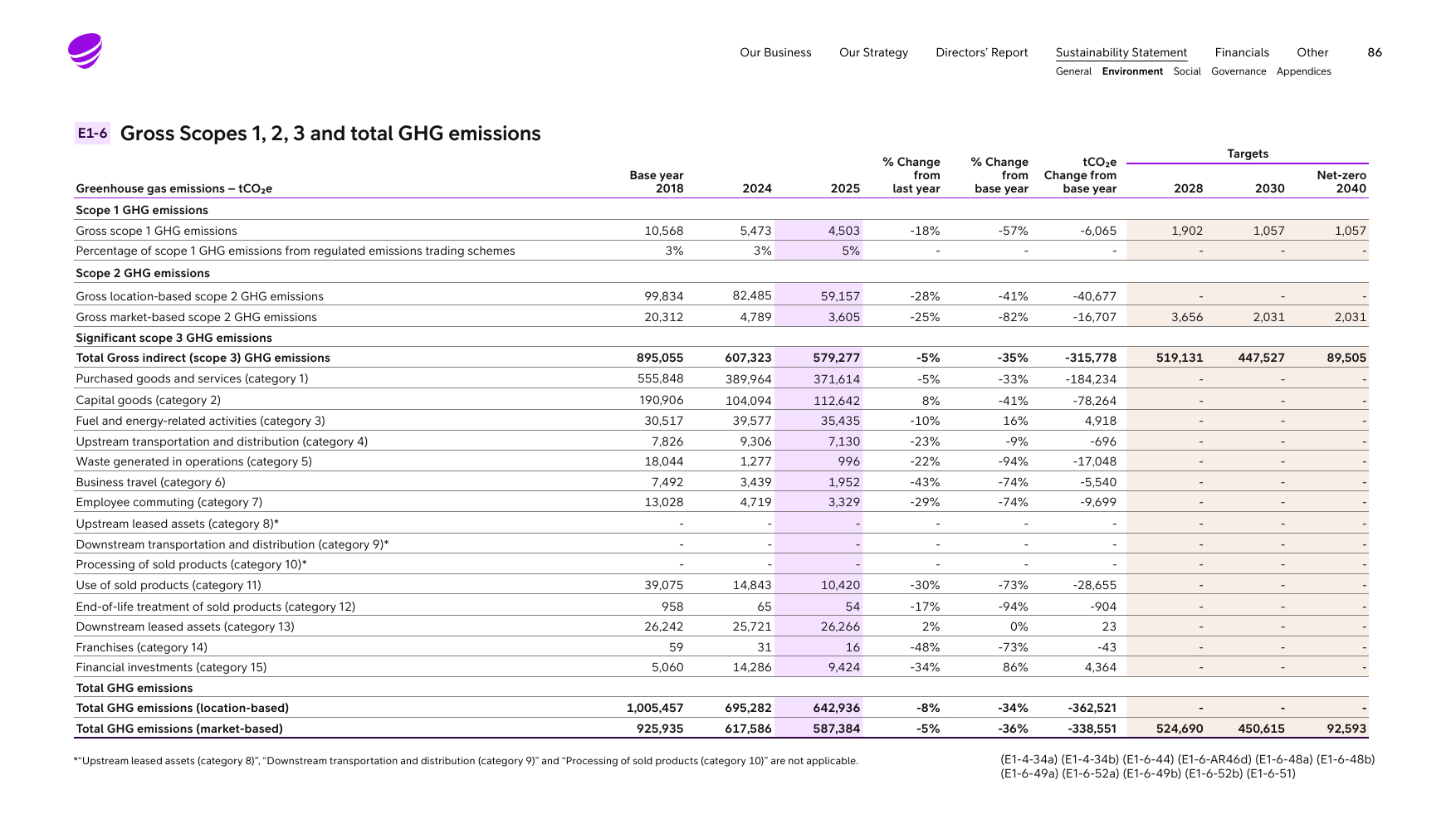Click 'Employee commuting (category 7)' row label
The height and width of the screenshot is (819, 1456).
[169, 502]
